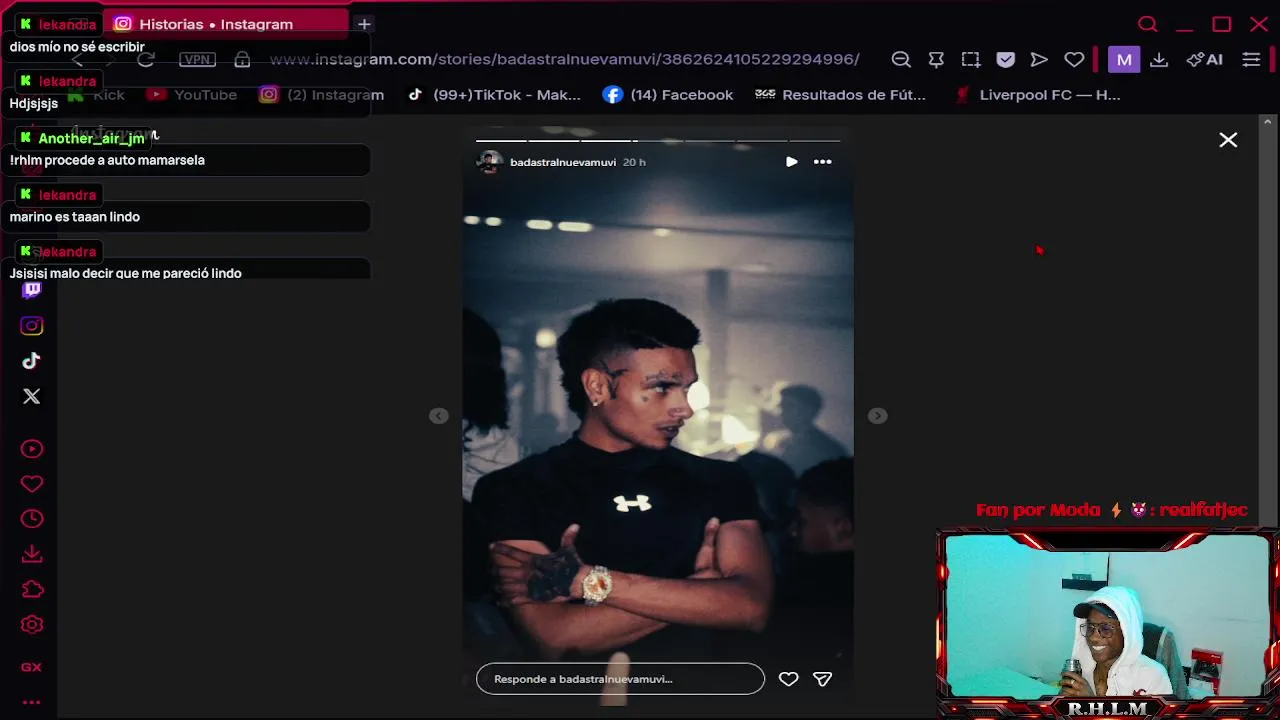
Task: Open the Extensions cube in the sidebar
Action: point(32,589)
